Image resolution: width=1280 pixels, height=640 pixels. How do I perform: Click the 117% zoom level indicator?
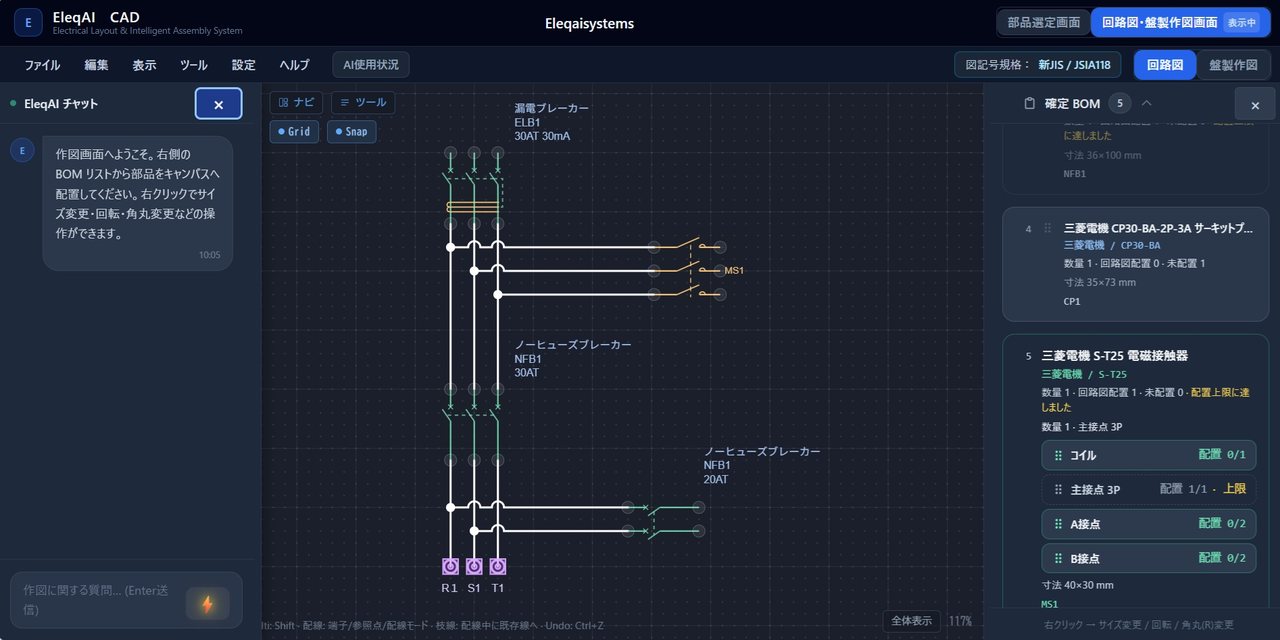[960, 621]
